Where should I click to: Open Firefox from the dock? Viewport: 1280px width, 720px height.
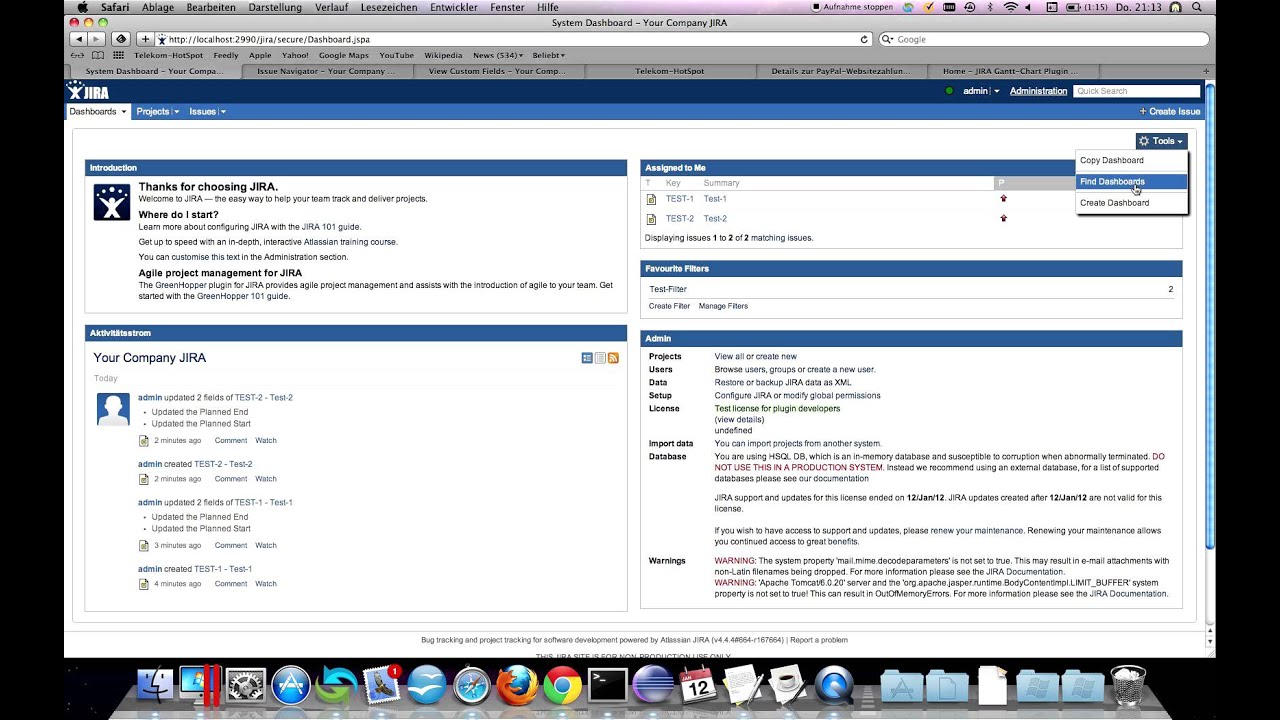(x=516, y=686)
